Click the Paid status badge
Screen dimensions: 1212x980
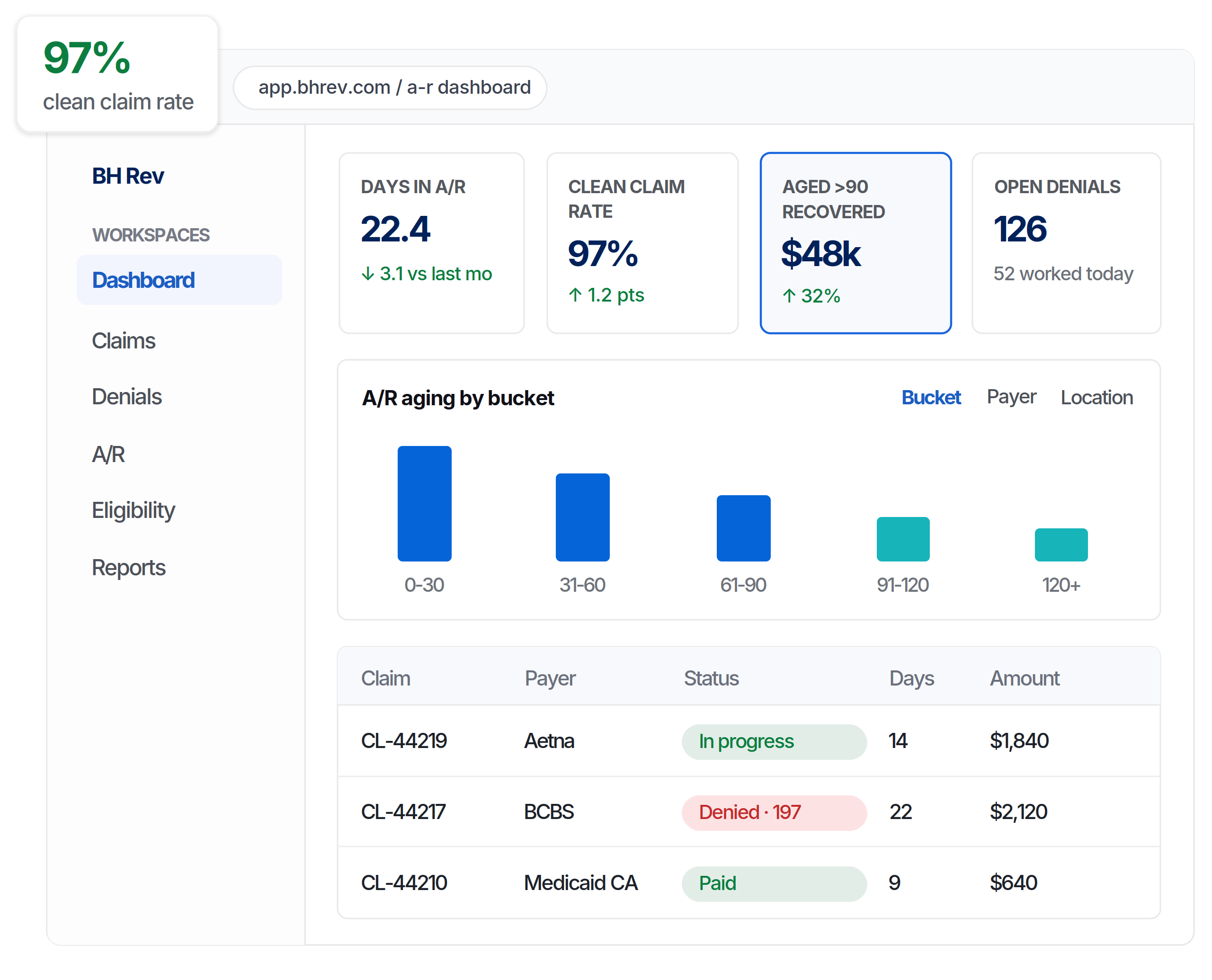coord(775,884)
